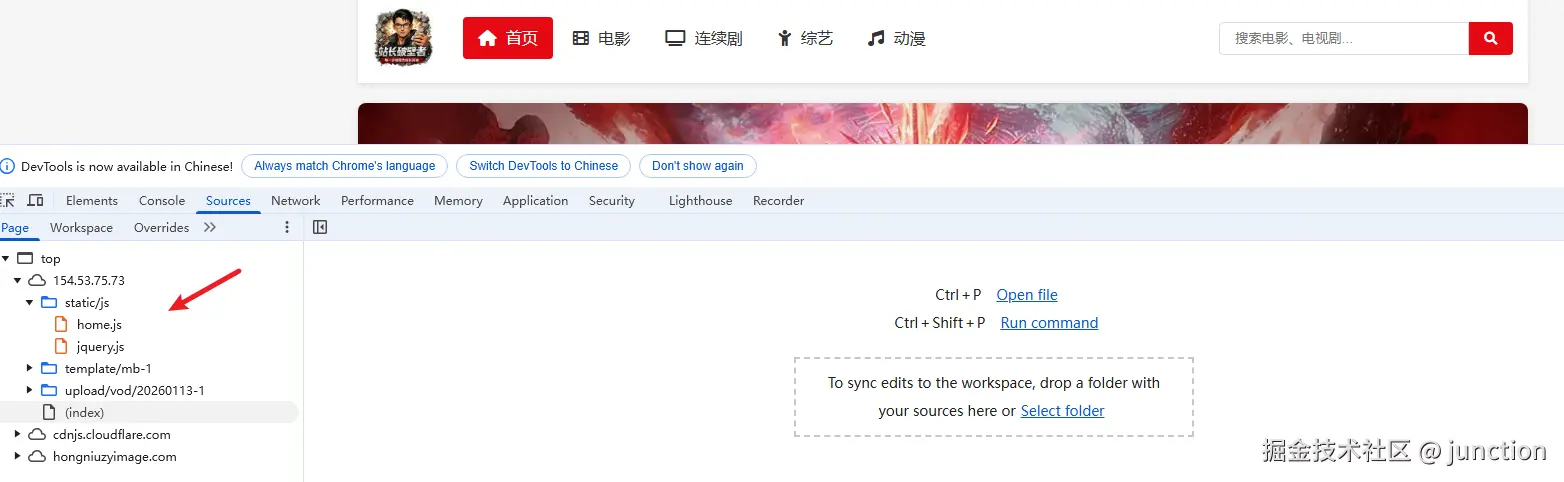Click the static/js folder icon
The width and height of the screenshot is (1564, 482).
pos(49,302)
